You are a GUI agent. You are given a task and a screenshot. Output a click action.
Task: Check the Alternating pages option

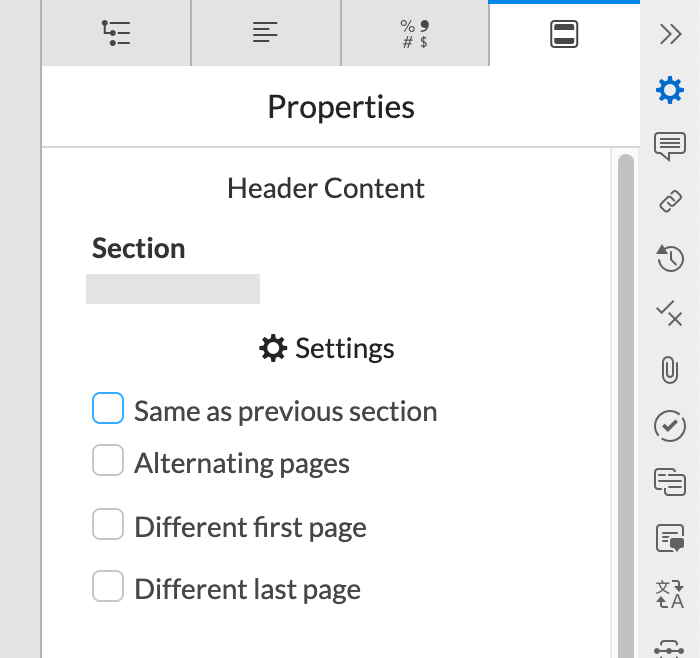tap(108, 461)
